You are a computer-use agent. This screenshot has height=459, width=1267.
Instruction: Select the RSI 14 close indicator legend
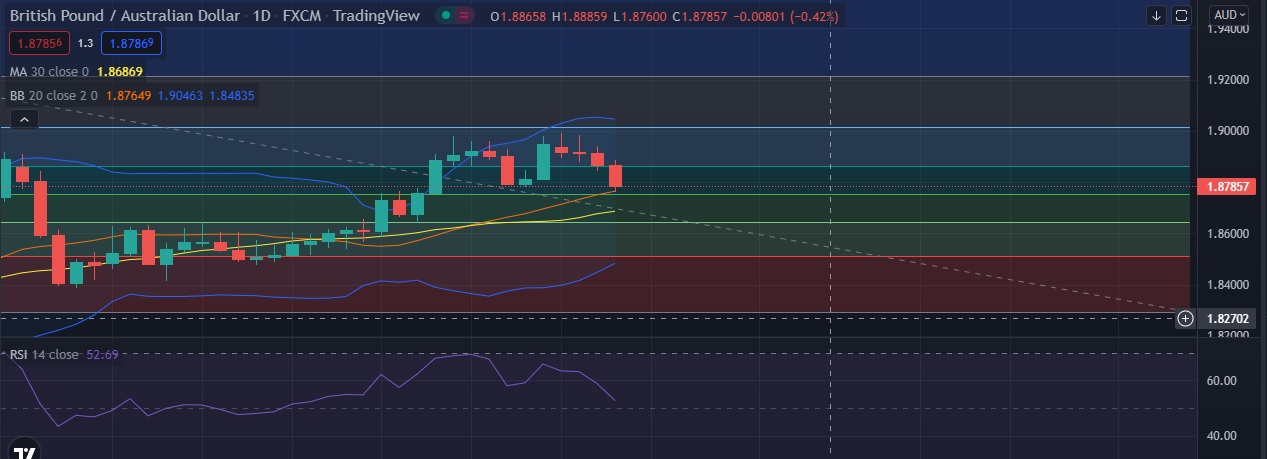click(44, 355)
